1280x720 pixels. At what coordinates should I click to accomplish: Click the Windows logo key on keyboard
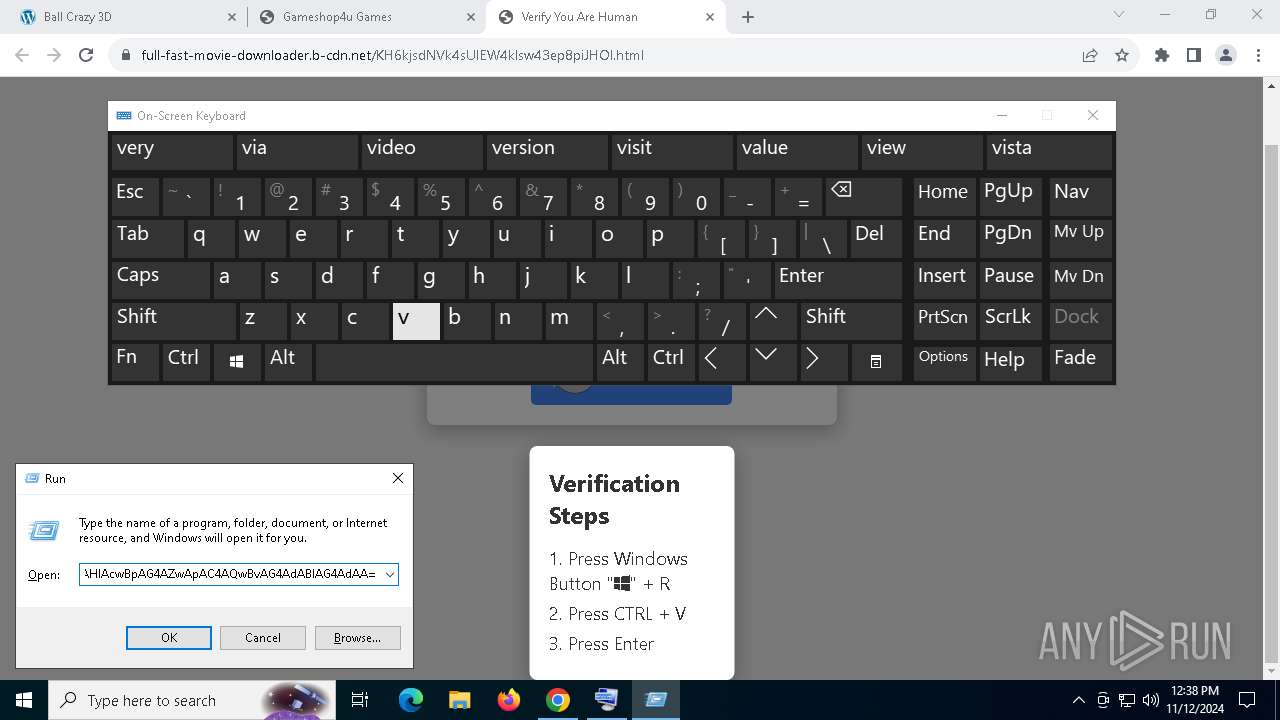pyautogui.click(x=237, y=362)
